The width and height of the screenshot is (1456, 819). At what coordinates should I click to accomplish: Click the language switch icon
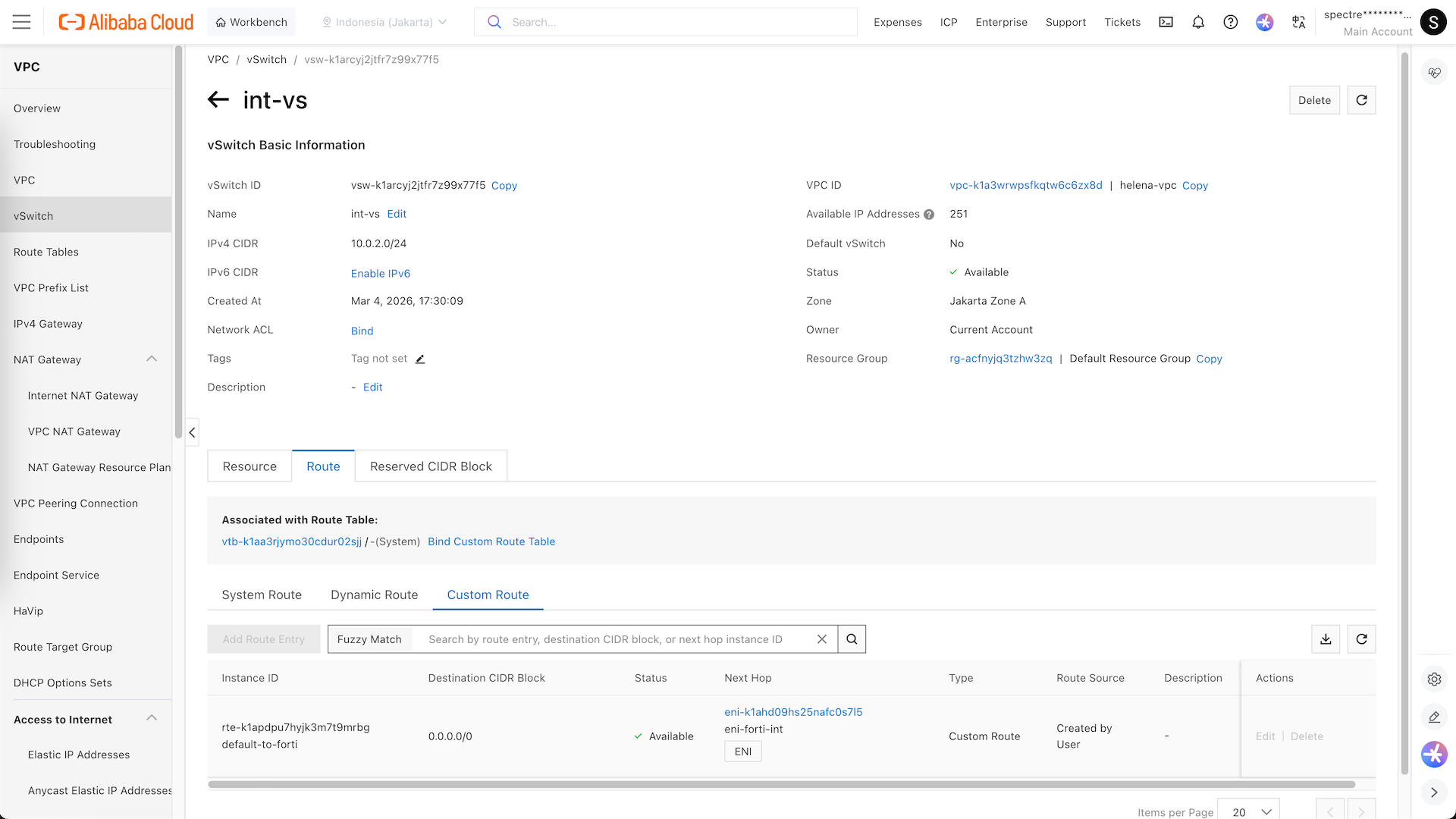(x=1298, y=22)
